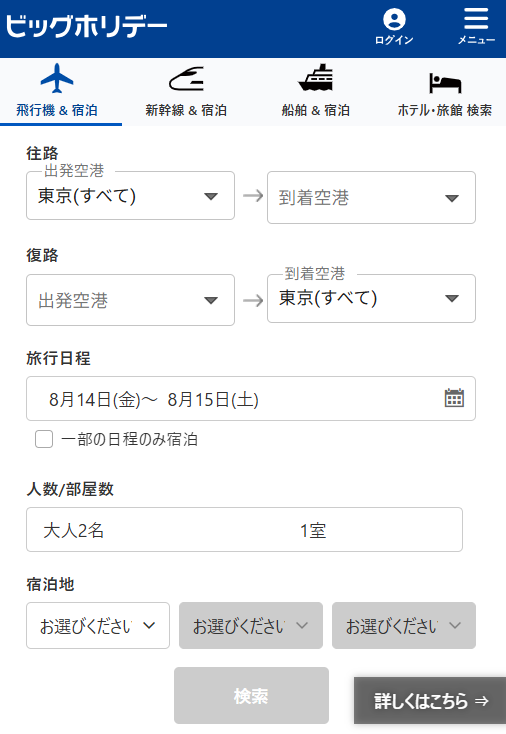Image resolution: width=506 pixels, height=734 pixels.
Task: Open the ログイン user account icon
Action: pyautogui.click(x=394, y=20)
